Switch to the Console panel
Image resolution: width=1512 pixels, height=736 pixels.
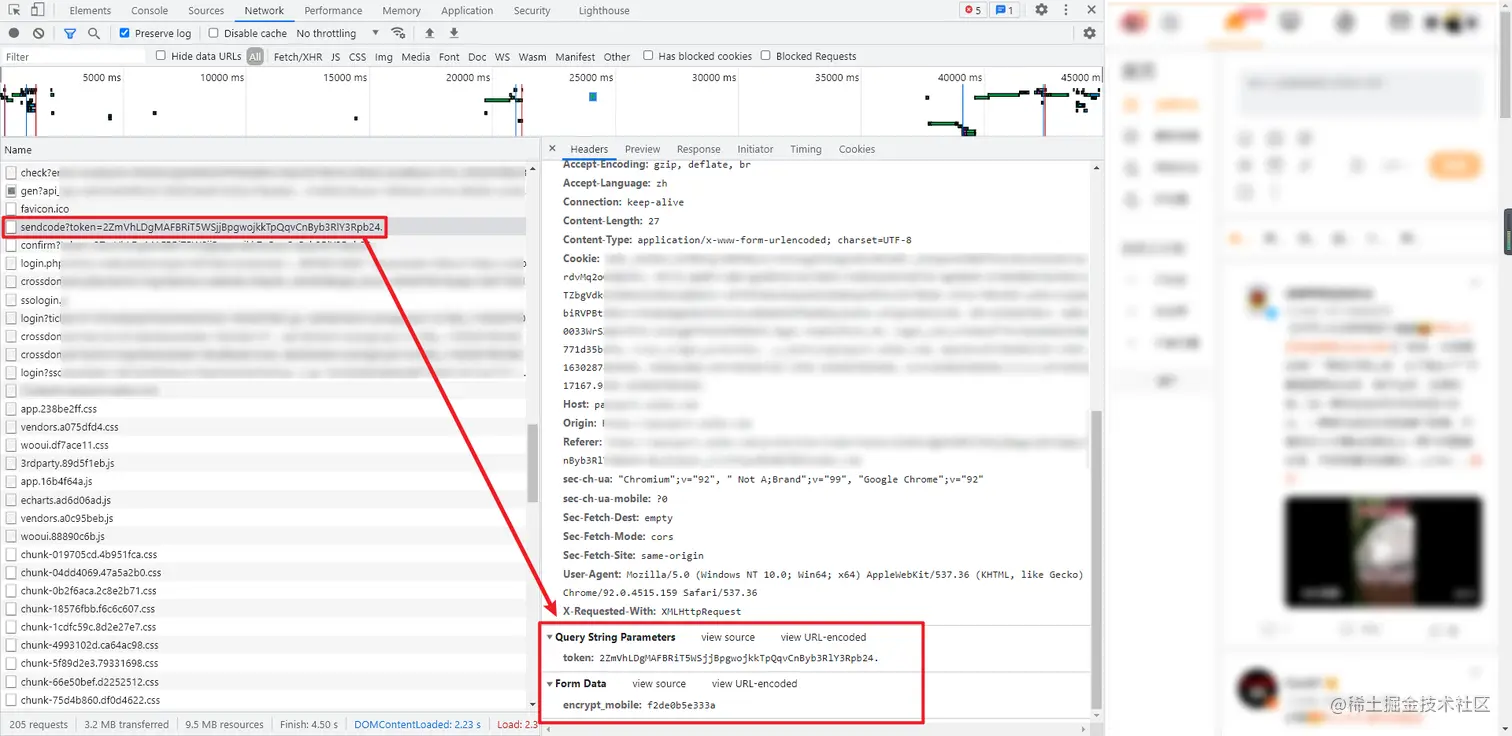click(x=150, y=11)
